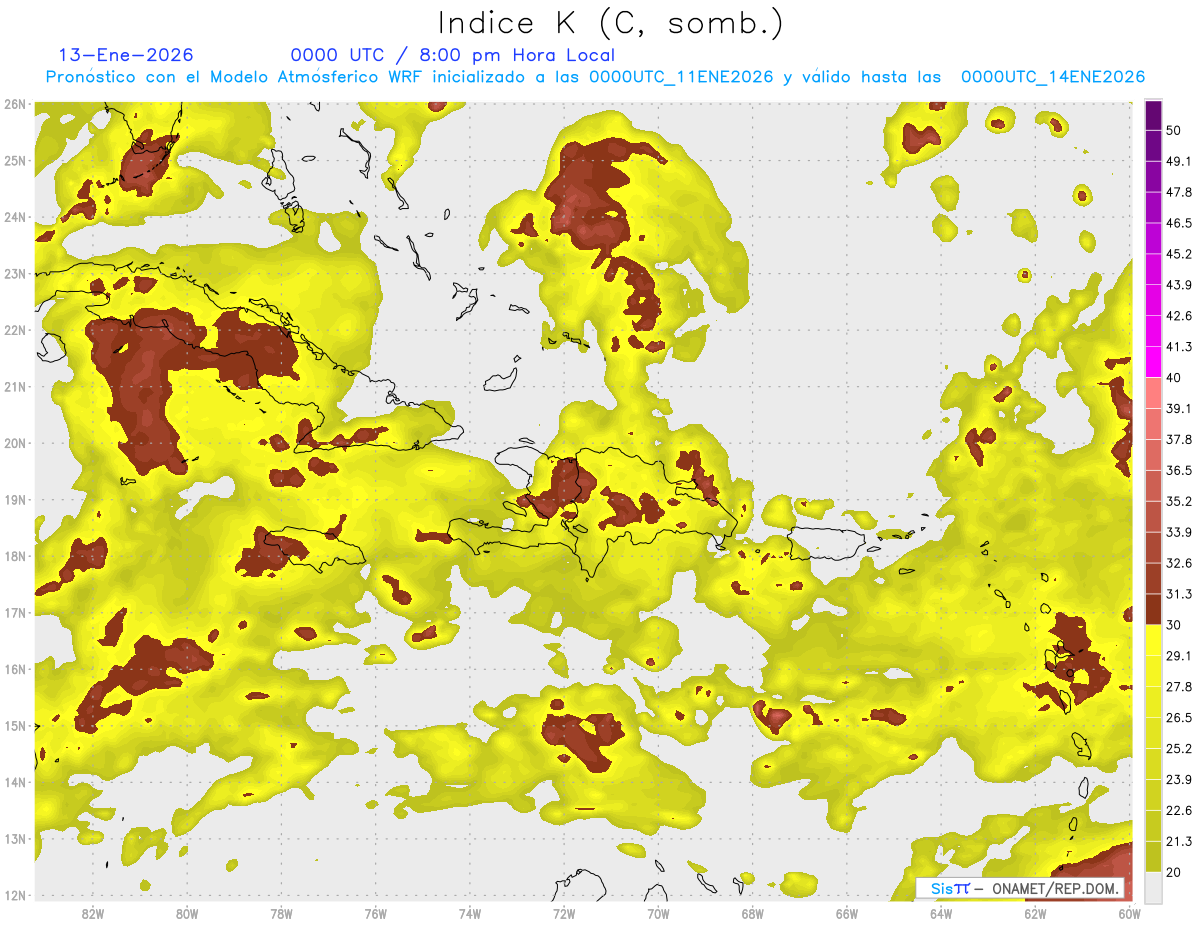Click the light gray swatch below value 20
The image size is (1200, 927).
[x=1153, y=886]
